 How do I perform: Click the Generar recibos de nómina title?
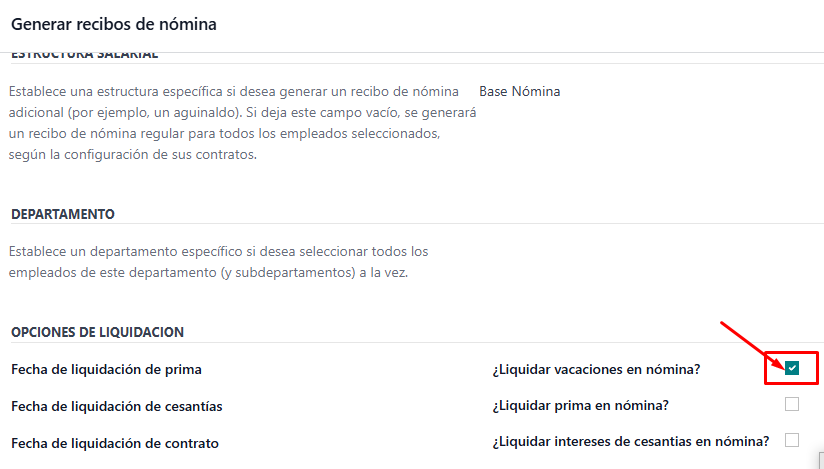point(114,24)
